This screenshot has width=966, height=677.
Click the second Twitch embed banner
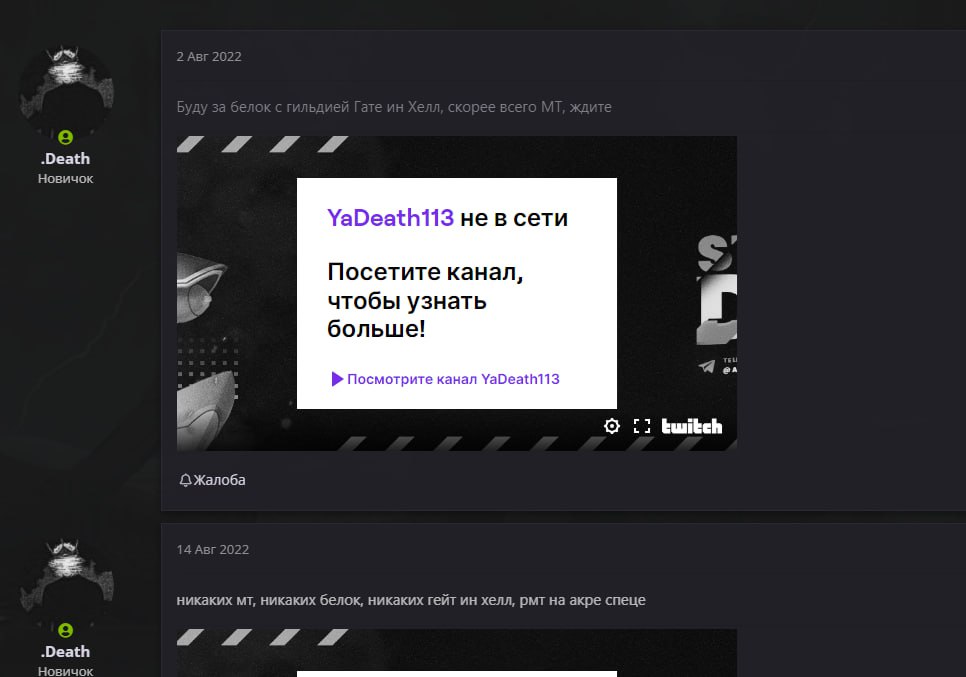pyautogui.click(x=457, y=653)
